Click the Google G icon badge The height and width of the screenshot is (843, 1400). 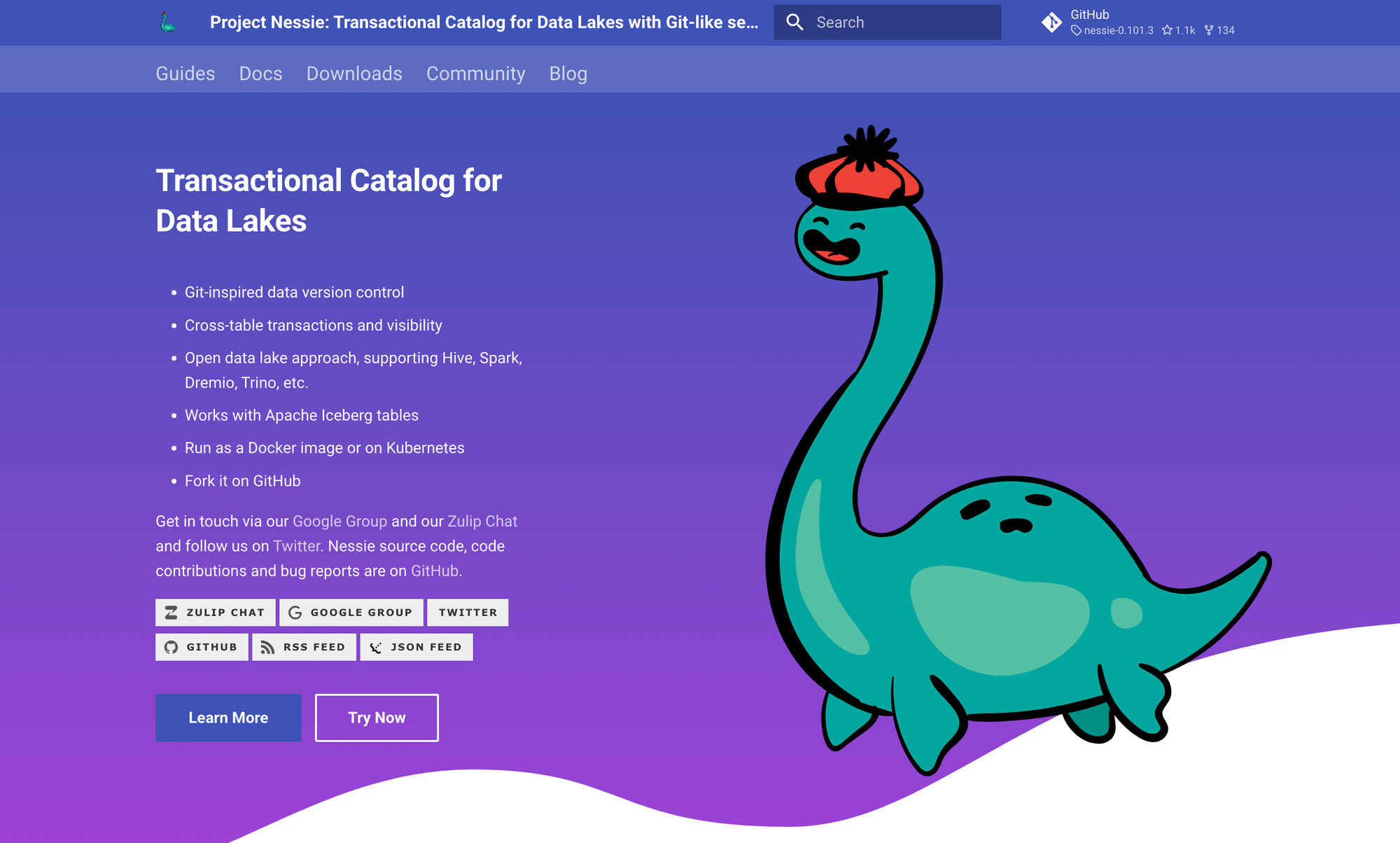coord(295,613)
